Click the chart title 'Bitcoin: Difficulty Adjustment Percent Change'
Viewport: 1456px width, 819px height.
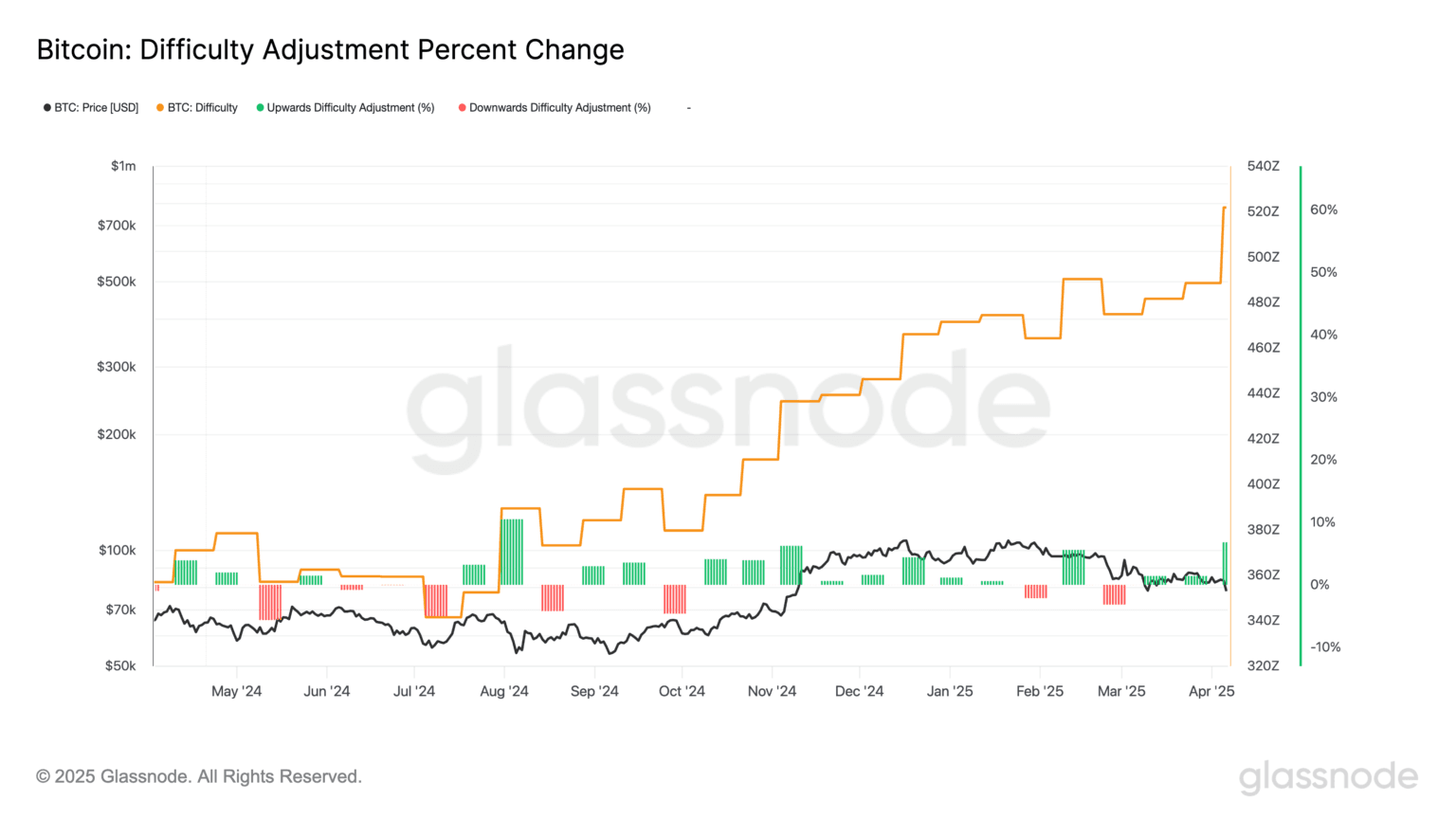[x=330, y=49]
